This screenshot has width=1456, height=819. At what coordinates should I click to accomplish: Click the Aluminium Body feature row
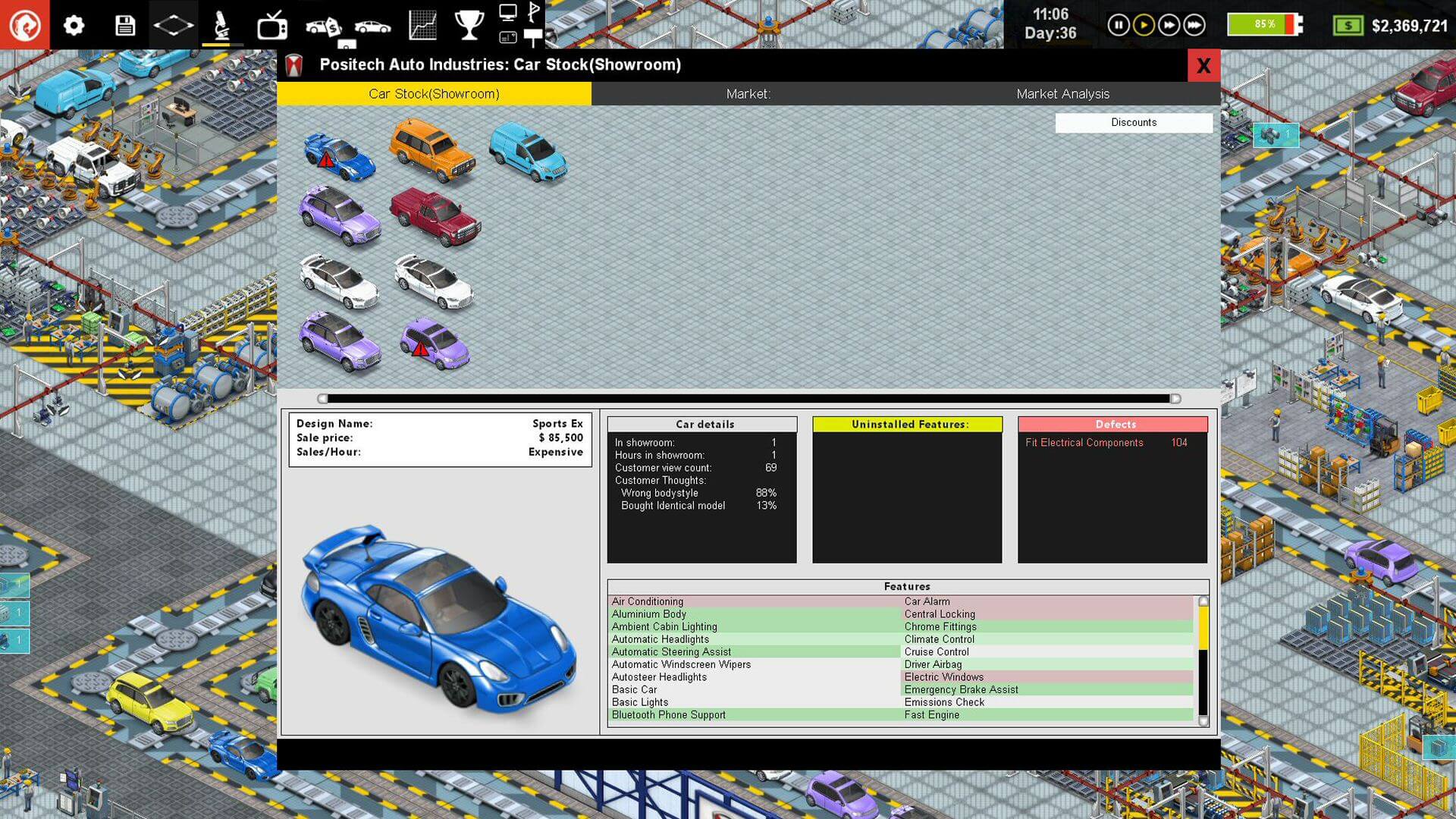point(755,614)
